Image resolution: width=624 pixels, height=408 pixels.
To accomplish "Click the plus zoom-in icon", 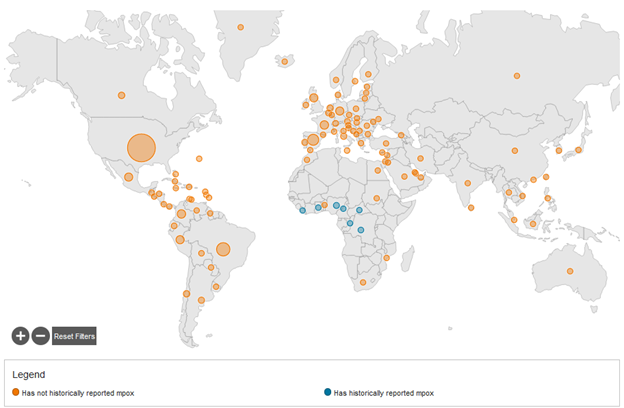I will point(20,336).
